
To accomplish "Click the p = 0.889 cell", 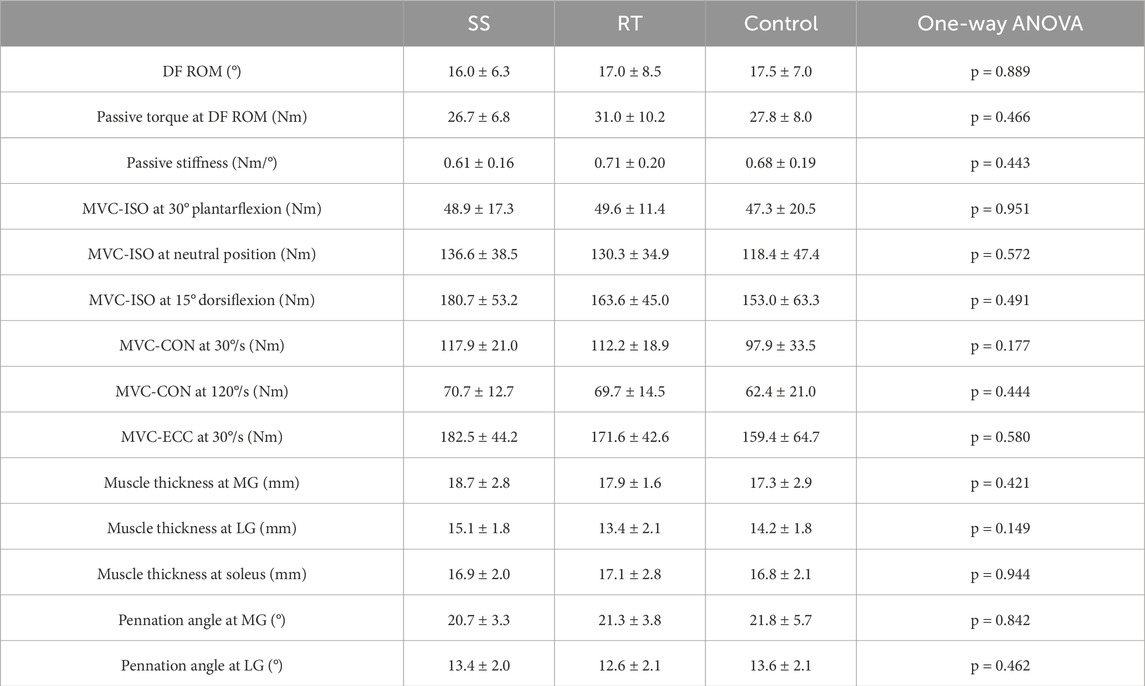I will tap(1000, 71).
